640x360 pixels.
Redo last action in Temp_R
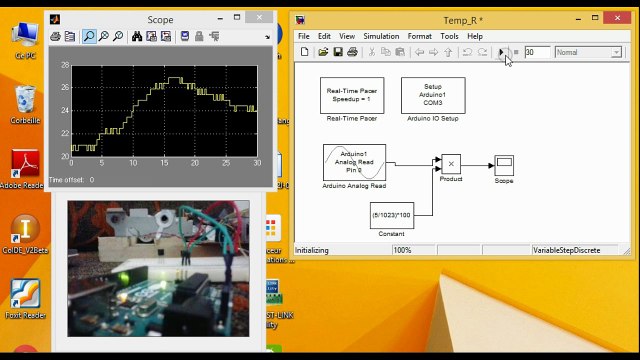coord(482,52)
